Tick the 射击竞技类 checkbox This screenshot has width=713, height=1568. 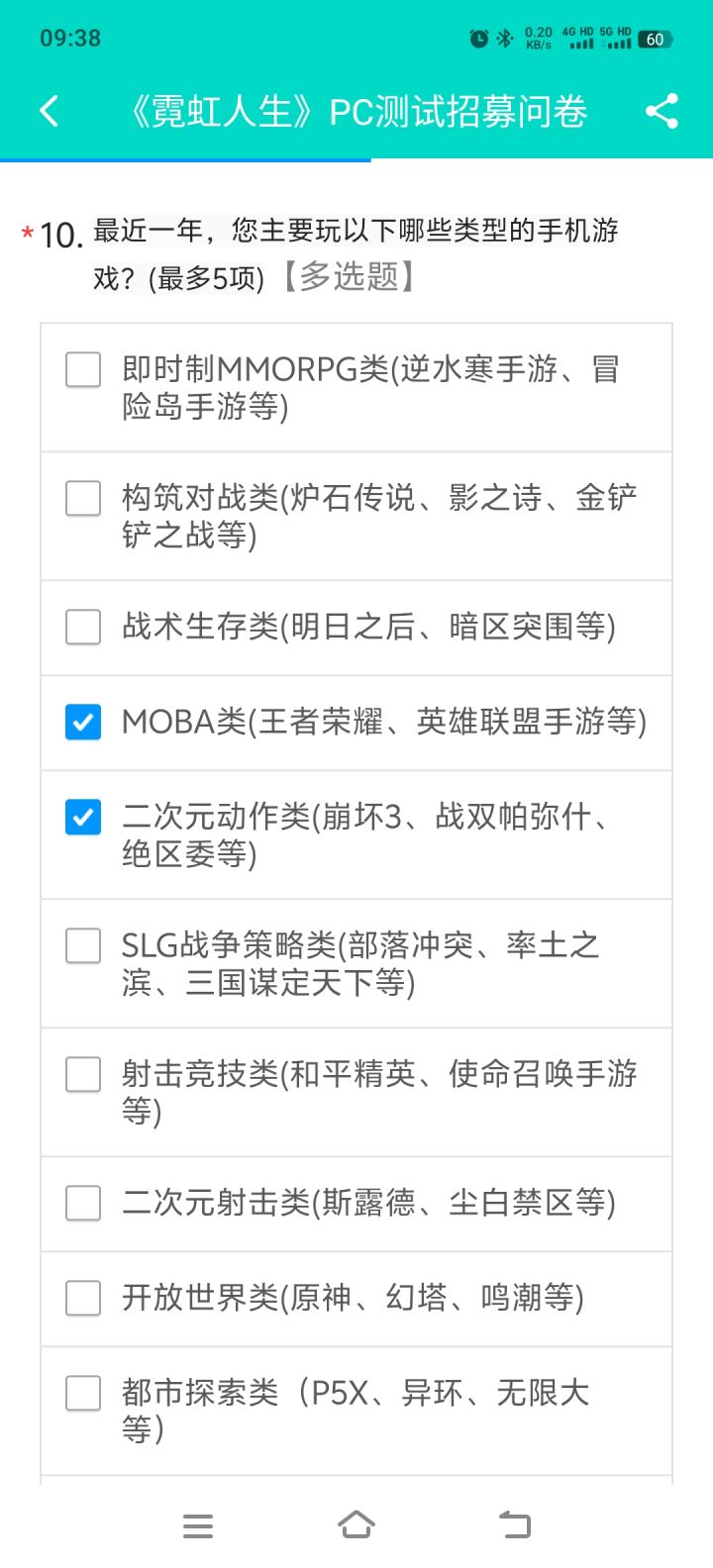pyautogui.click(x=83, y=1074)
